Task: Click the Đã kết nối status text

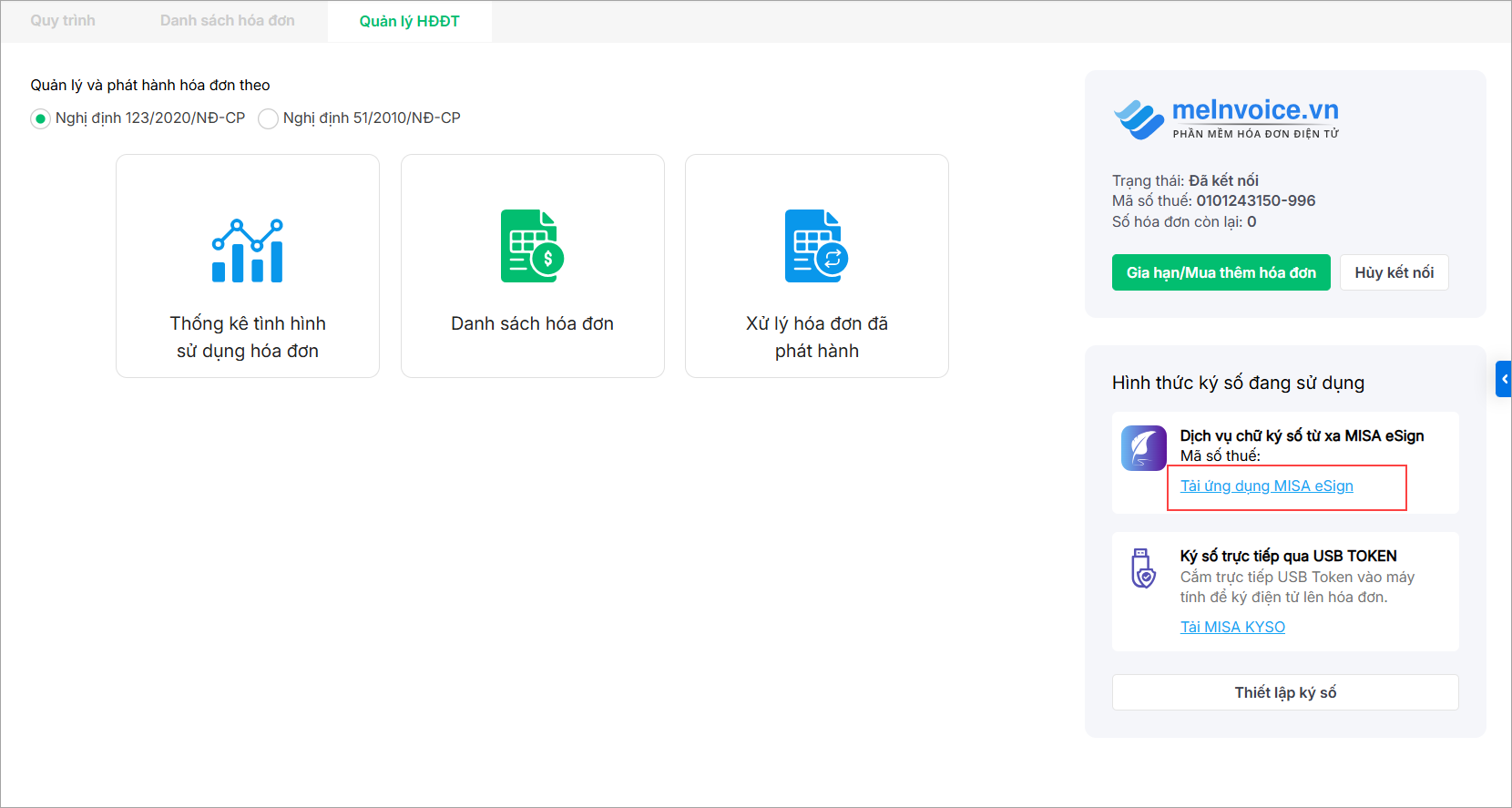Action: pos(1223,180)
